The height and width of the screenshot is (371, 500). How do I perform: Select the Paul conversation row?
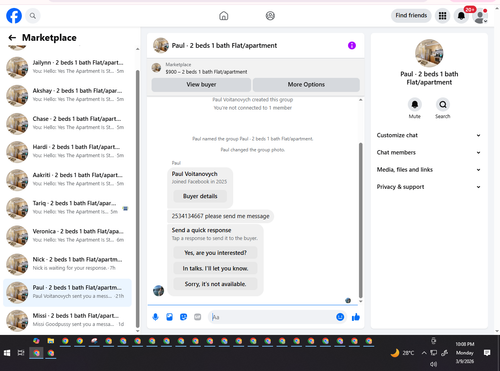tap(67, 292)
